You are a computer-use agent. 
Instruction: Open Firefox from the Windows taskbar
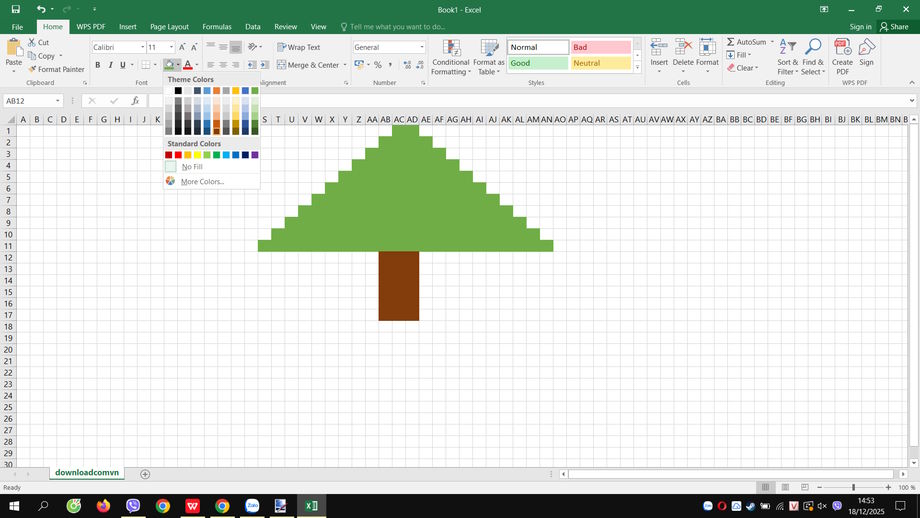tap(104, 506)
